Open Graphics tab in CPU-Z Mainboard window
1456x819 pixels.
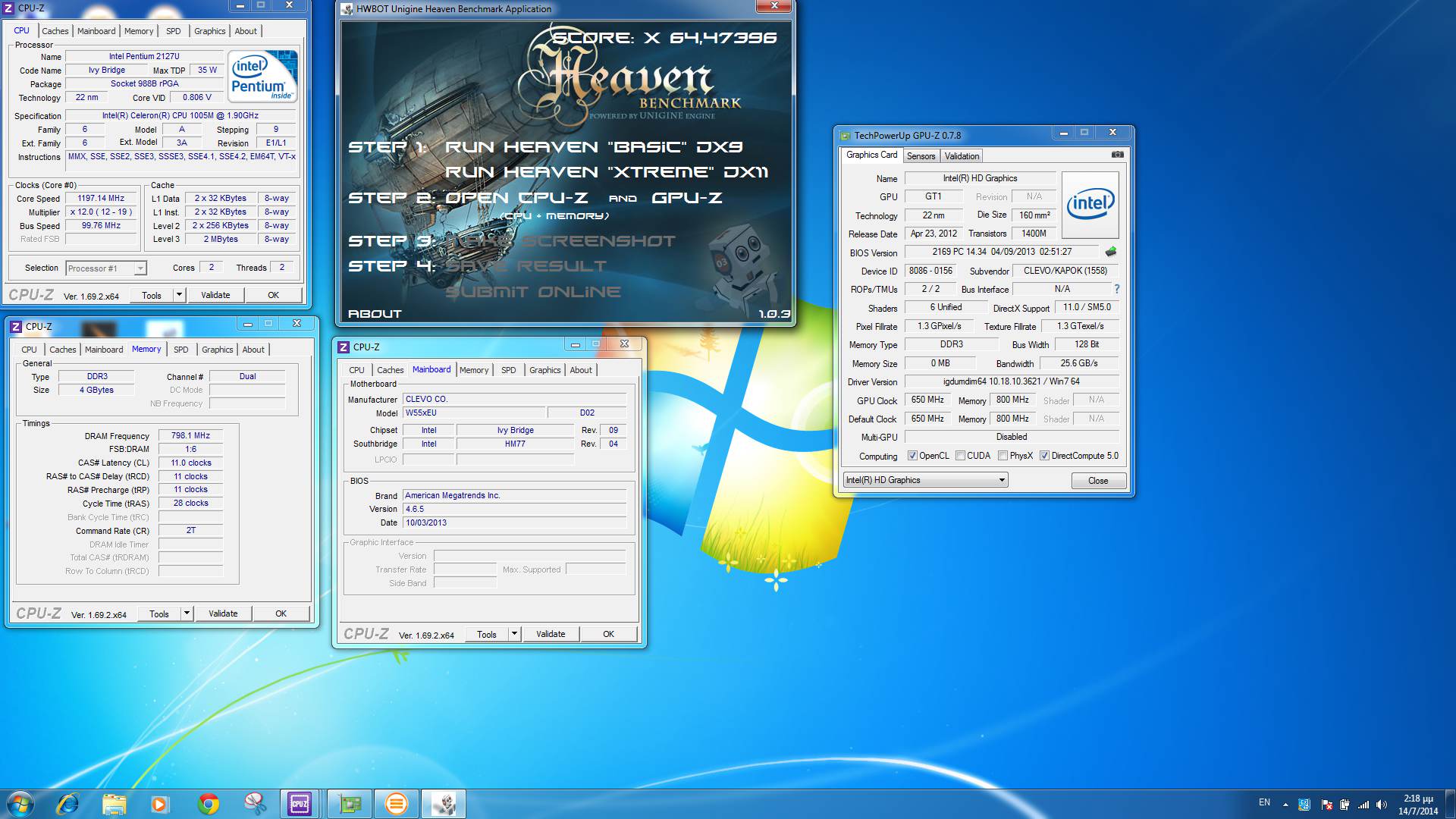(x=544, y=370)
